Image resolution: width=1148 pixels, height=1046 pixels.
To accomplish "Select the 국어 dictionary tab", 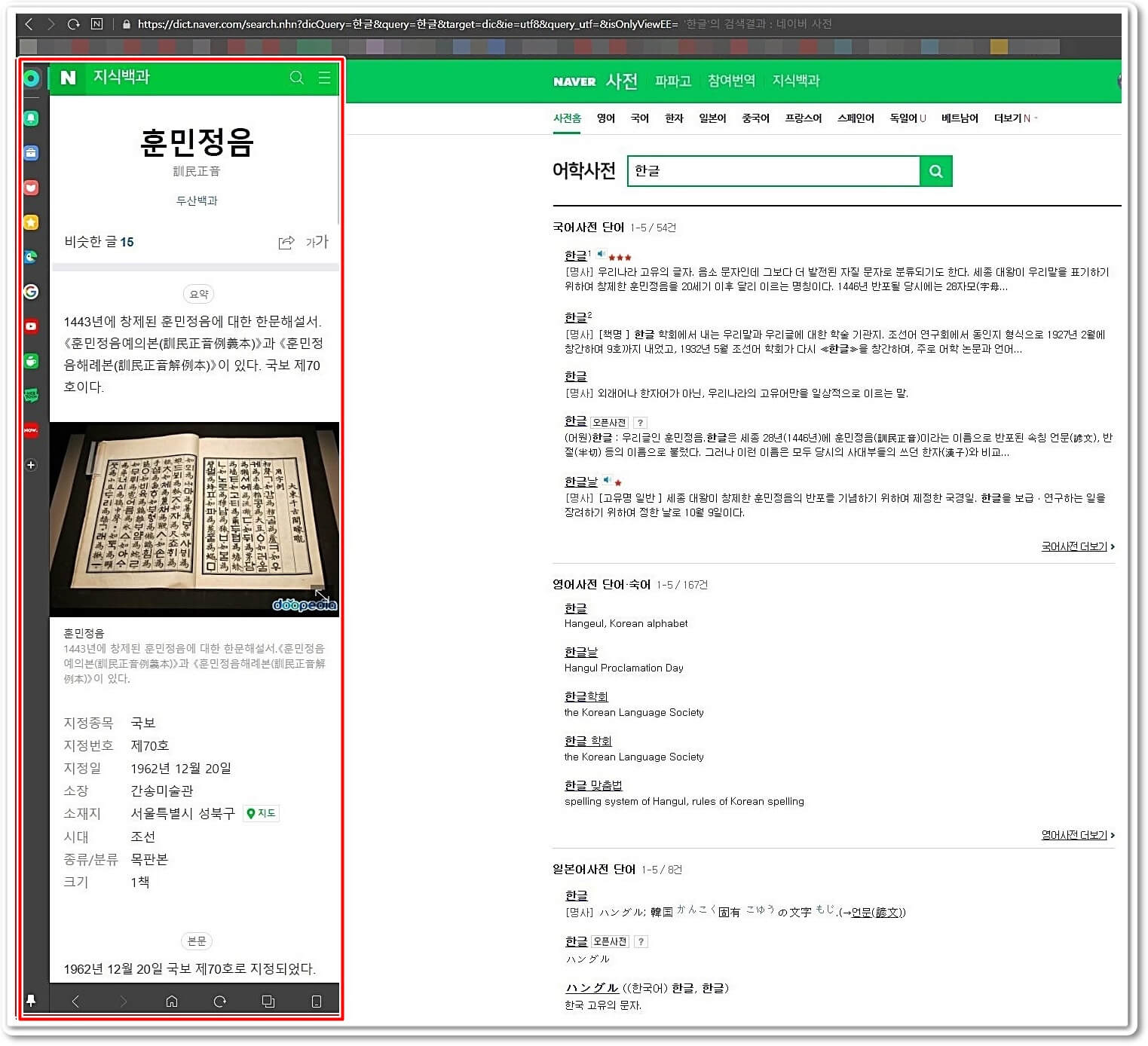I will pos(640,118).
